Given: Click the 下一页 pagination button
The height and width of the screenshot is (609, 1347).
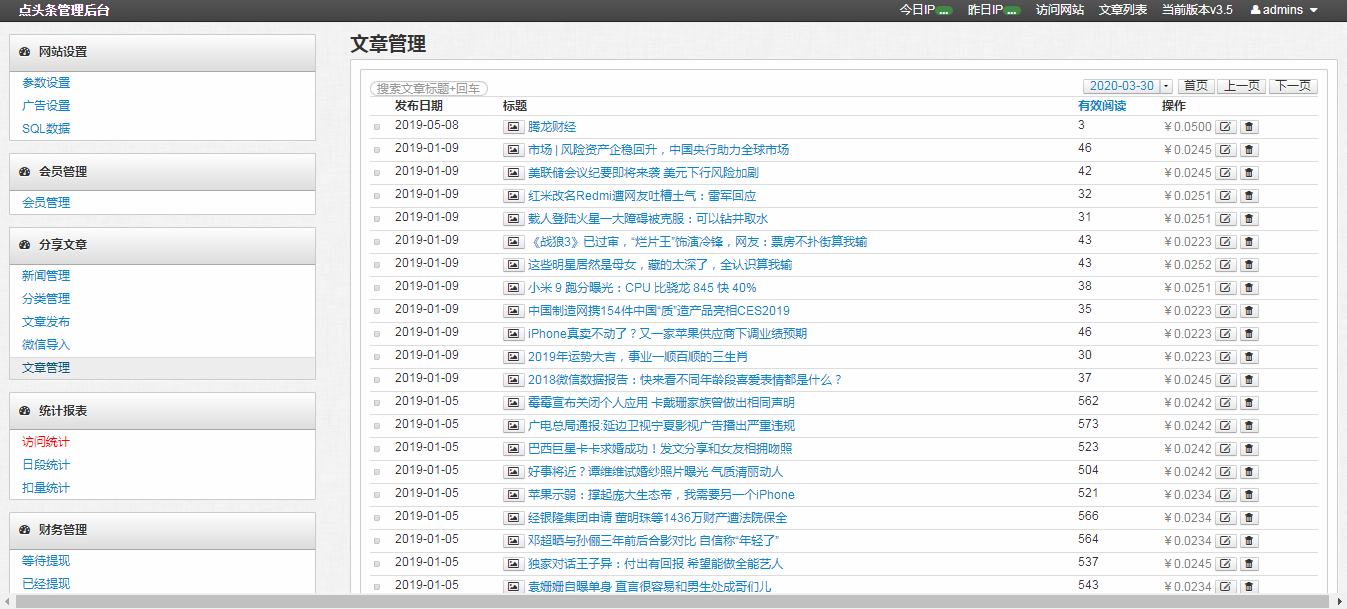Looking at the screenshot, I should (1293, 87).
